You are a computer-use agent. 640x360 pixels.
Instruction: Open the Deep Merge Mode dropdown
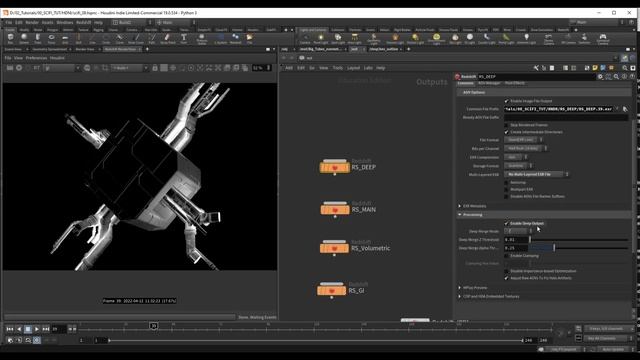point(518,231)
